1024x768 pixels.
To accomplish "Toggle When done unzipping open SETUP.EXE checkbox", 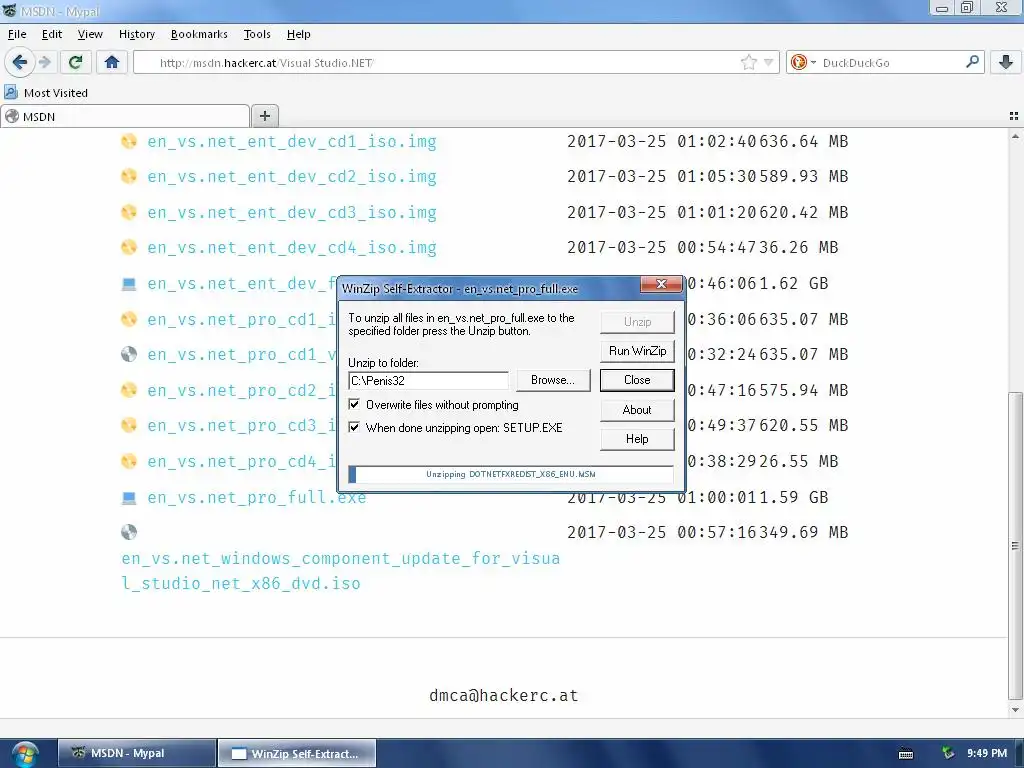I will coord(354,427).
